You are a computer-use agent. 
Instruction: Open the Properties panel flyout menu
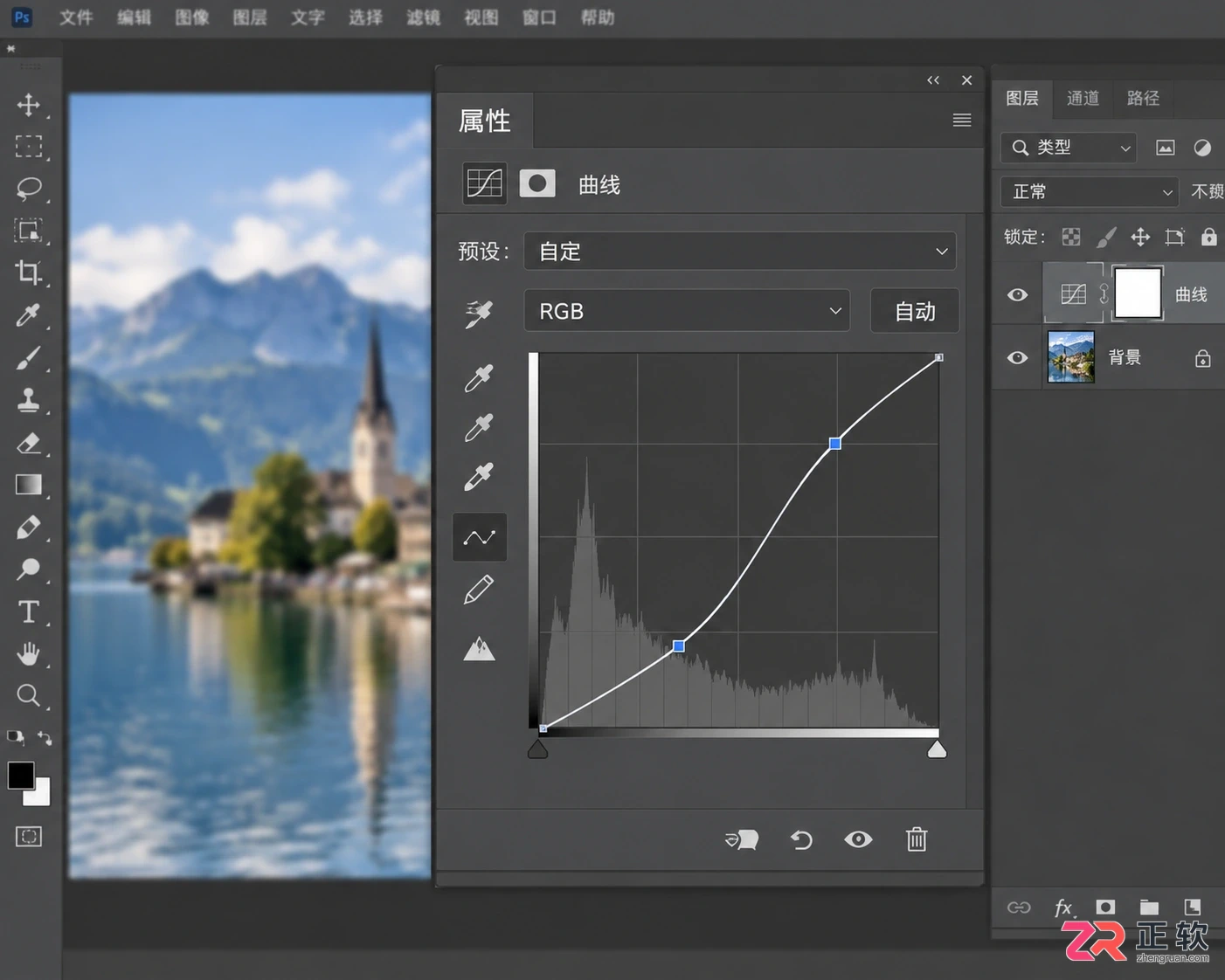coord(962,121)
